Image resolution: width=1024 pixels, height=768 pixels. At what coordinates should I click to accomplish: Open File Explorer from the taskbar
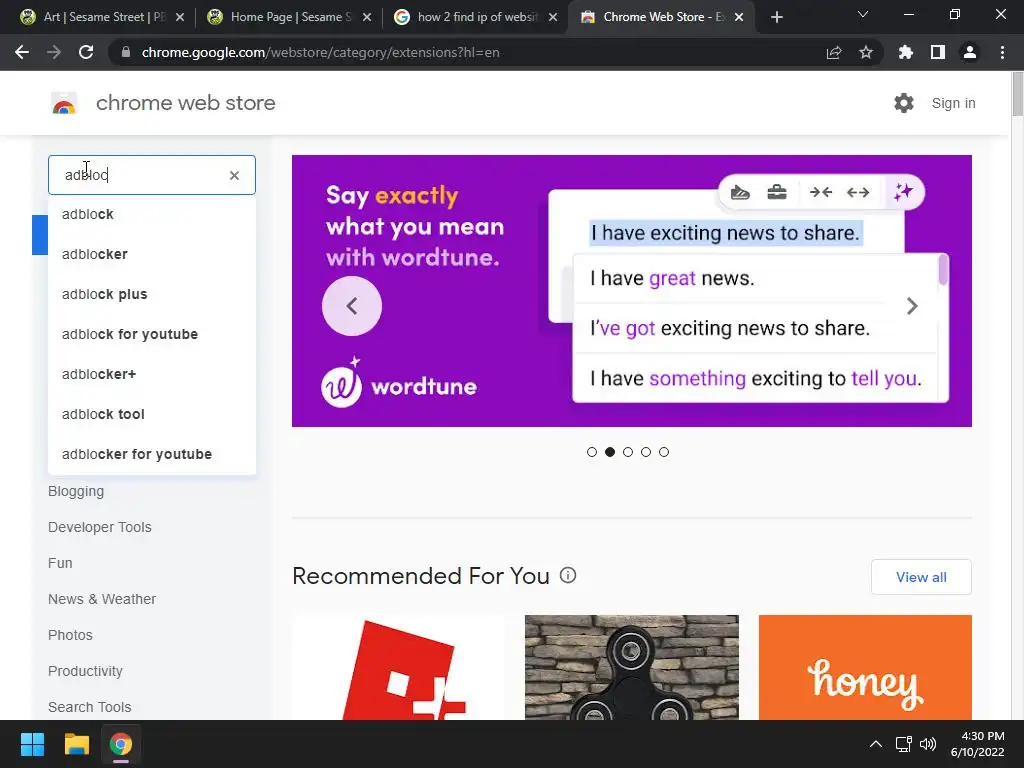tap(76, 744)
